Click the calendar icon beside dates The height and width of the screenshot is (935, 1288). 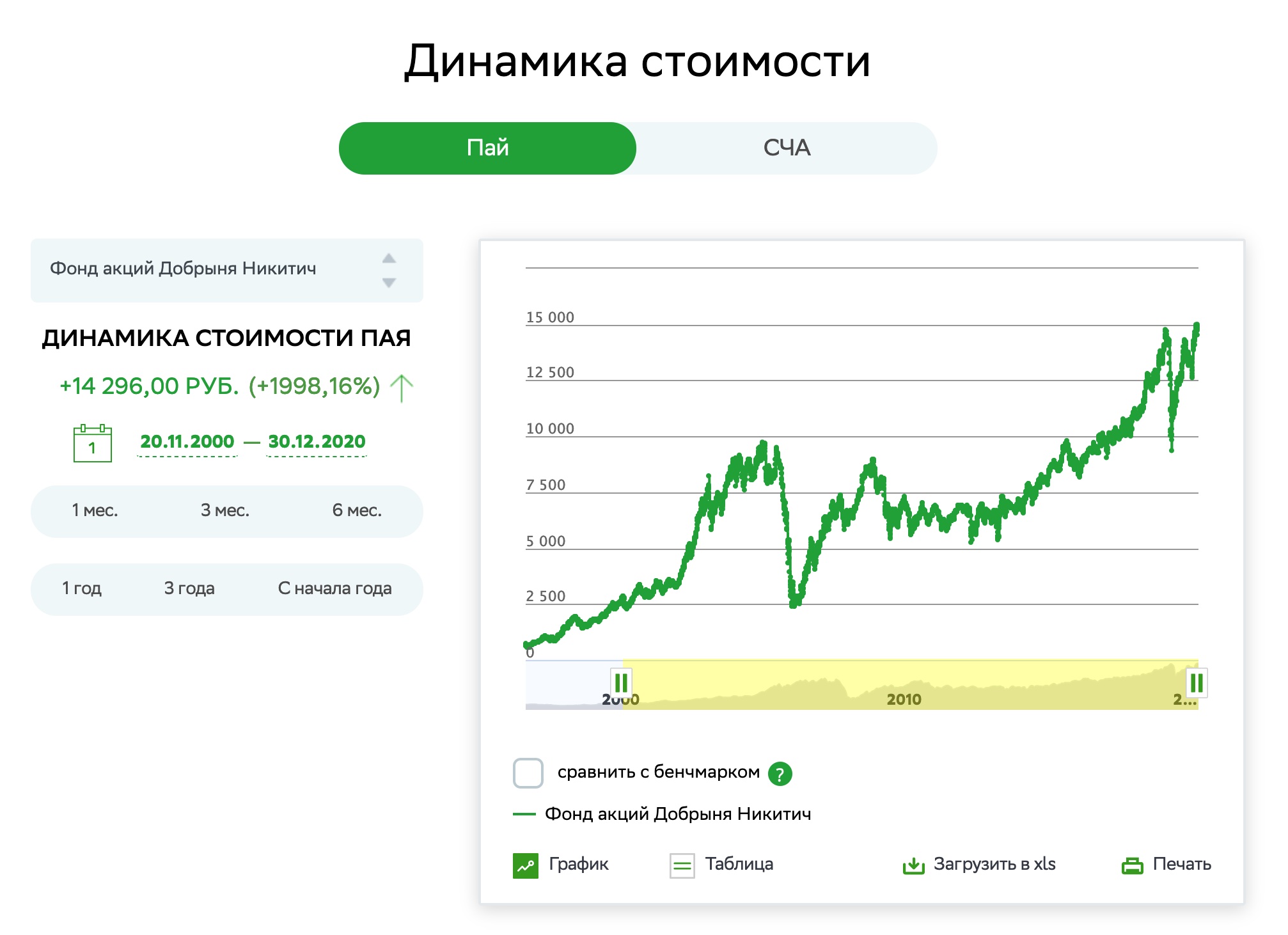pyautogui.click(x=93, y=443)
